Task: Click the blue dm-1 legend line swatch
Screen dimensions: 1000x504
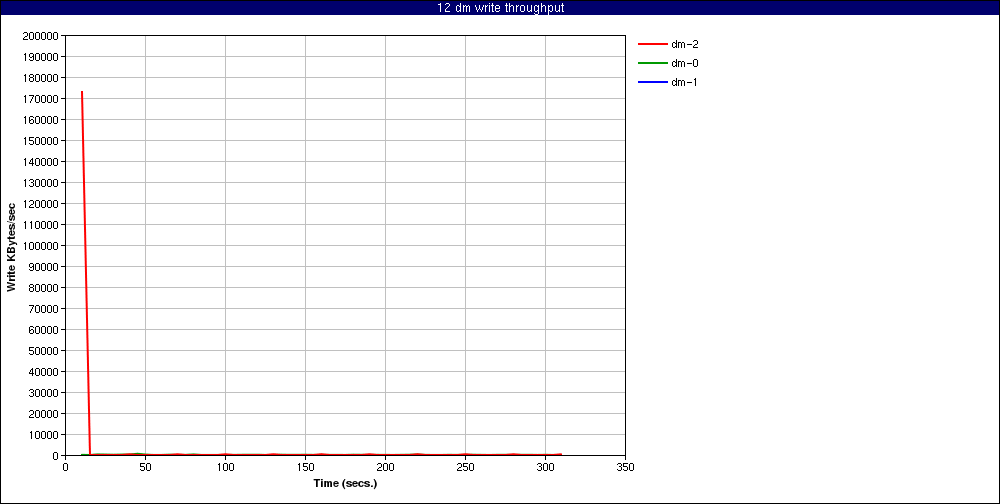Action: tap(651, 82)
